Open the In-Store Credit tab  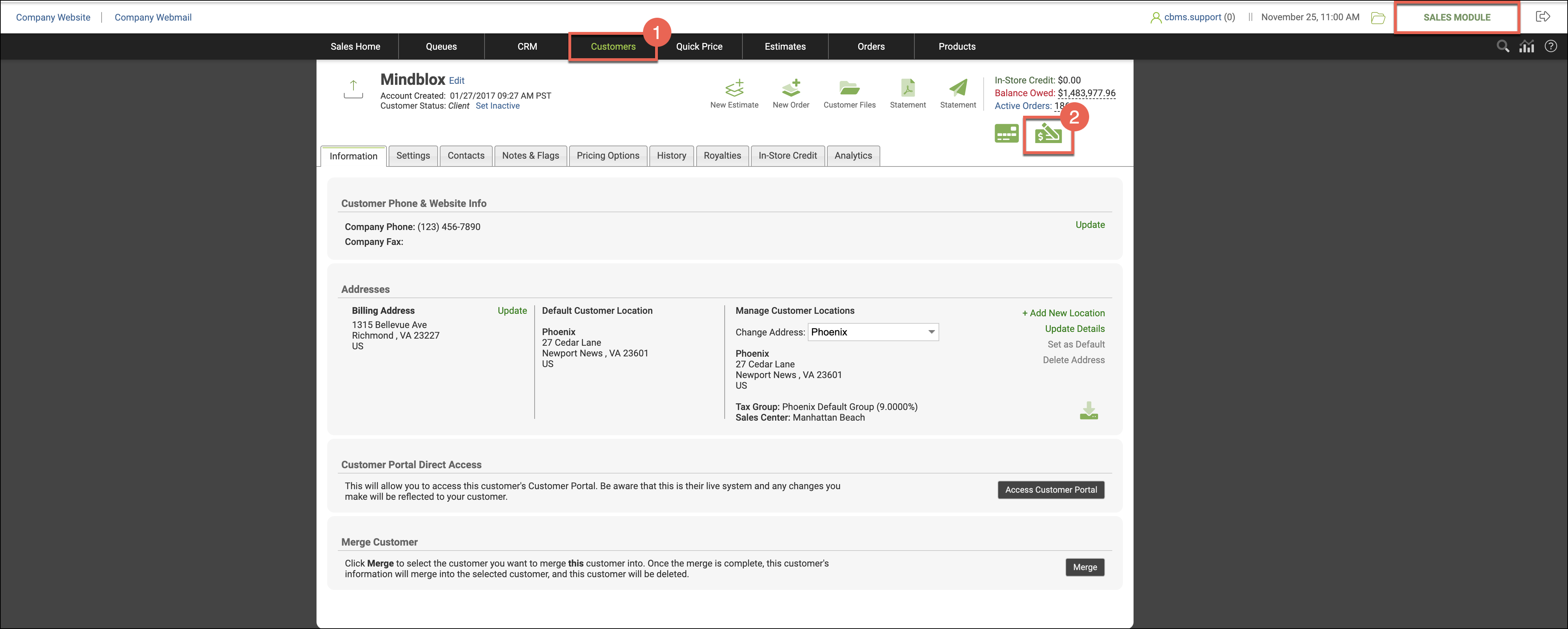(x=787, y=156)
